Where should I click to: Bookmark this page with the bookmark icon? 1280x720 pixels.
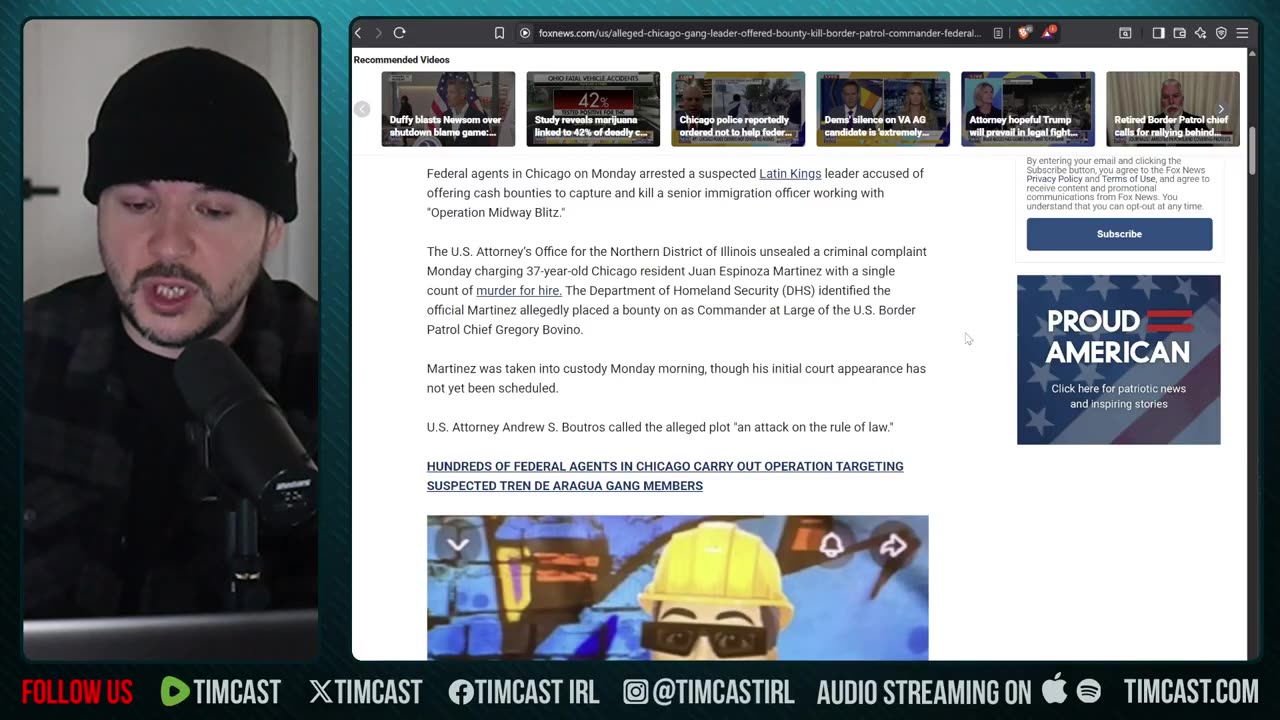pos(499,33)
